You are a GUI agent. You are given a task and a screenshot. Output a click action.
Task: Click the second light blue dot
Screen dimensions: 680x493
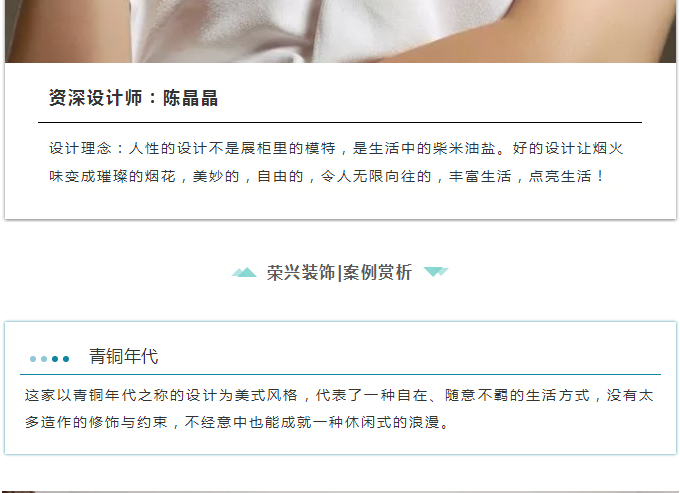pos(44,359)
